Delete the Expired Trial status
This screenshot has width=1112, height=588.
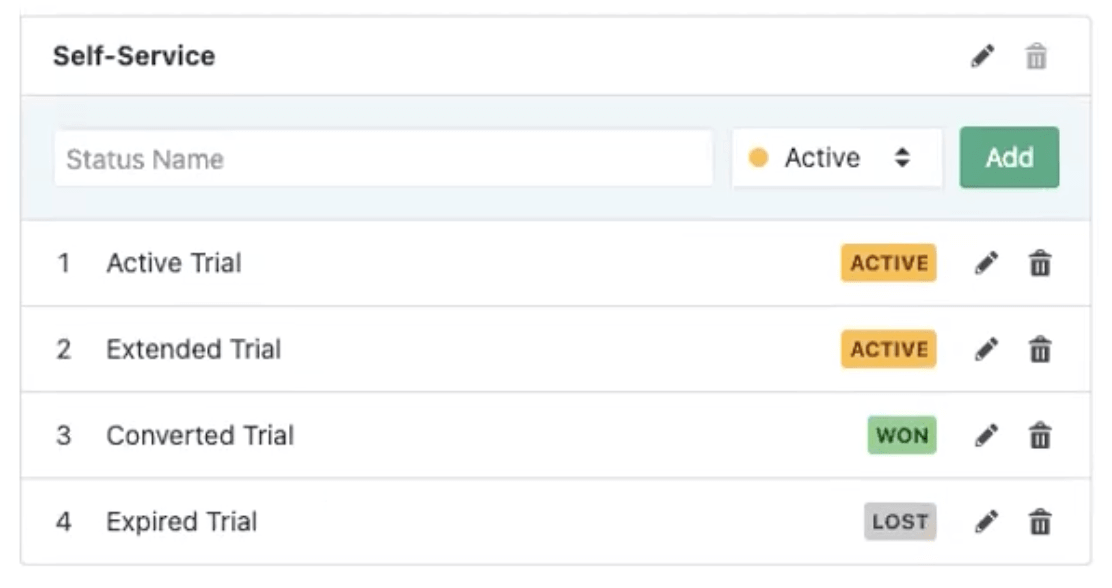pos(1040,522)
